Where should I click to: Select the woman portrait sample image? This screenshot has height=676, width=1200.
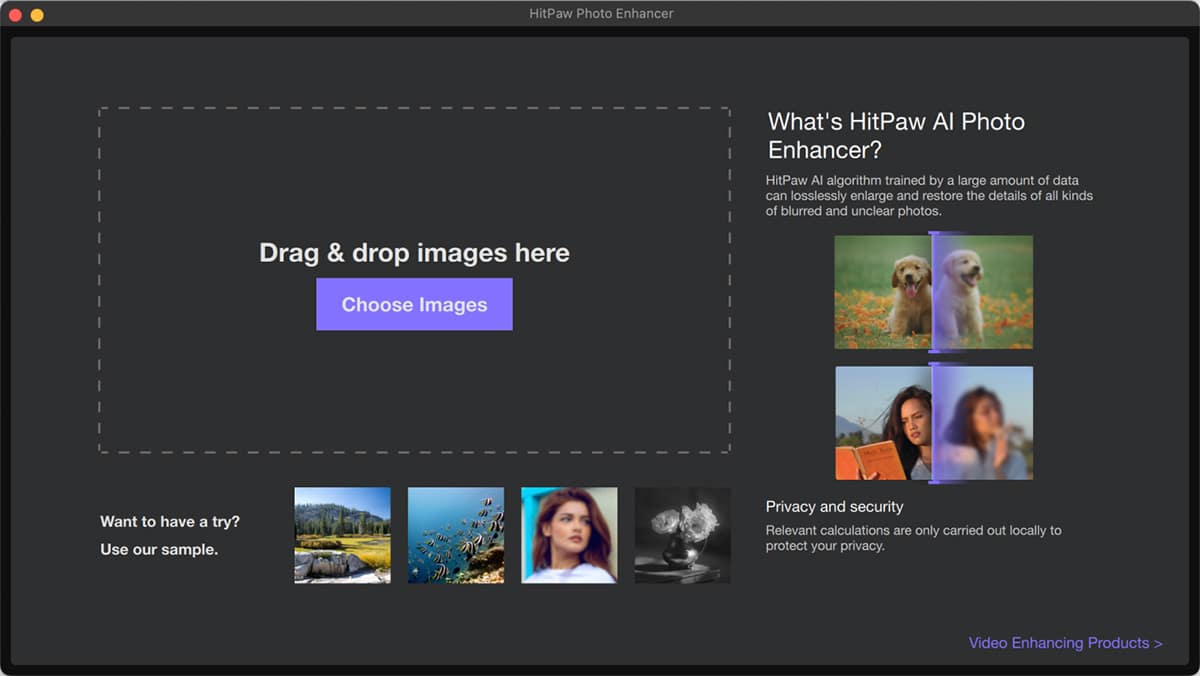(x=569, y=535)
